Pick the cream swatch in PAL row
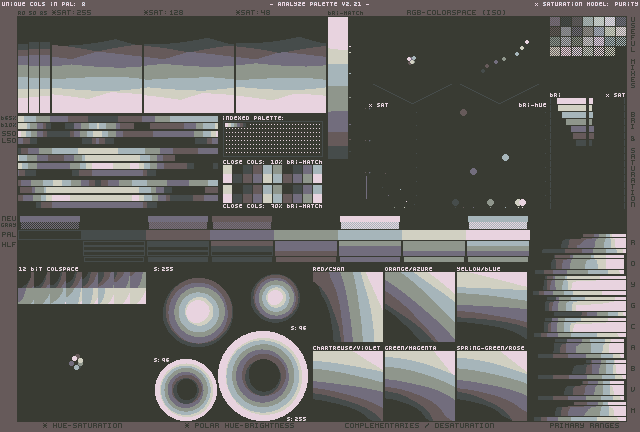The image size is (640, 432). 434,235
